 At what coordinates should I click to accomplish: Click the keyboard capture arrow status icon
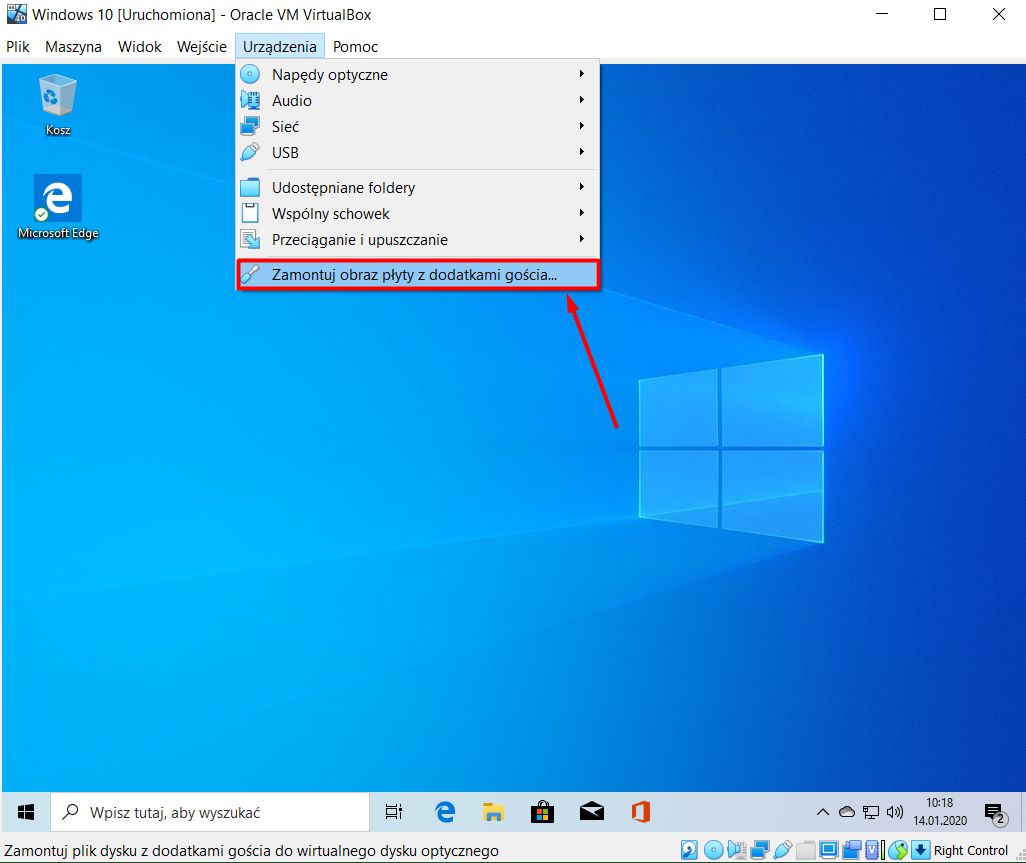pos(921,850)
